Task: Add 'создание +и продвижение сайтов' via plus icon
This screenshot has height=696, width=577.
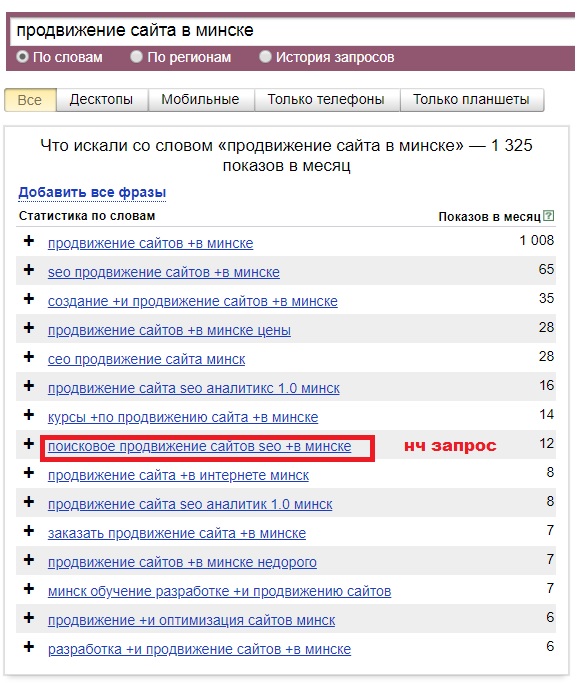Action: (29, 299)
